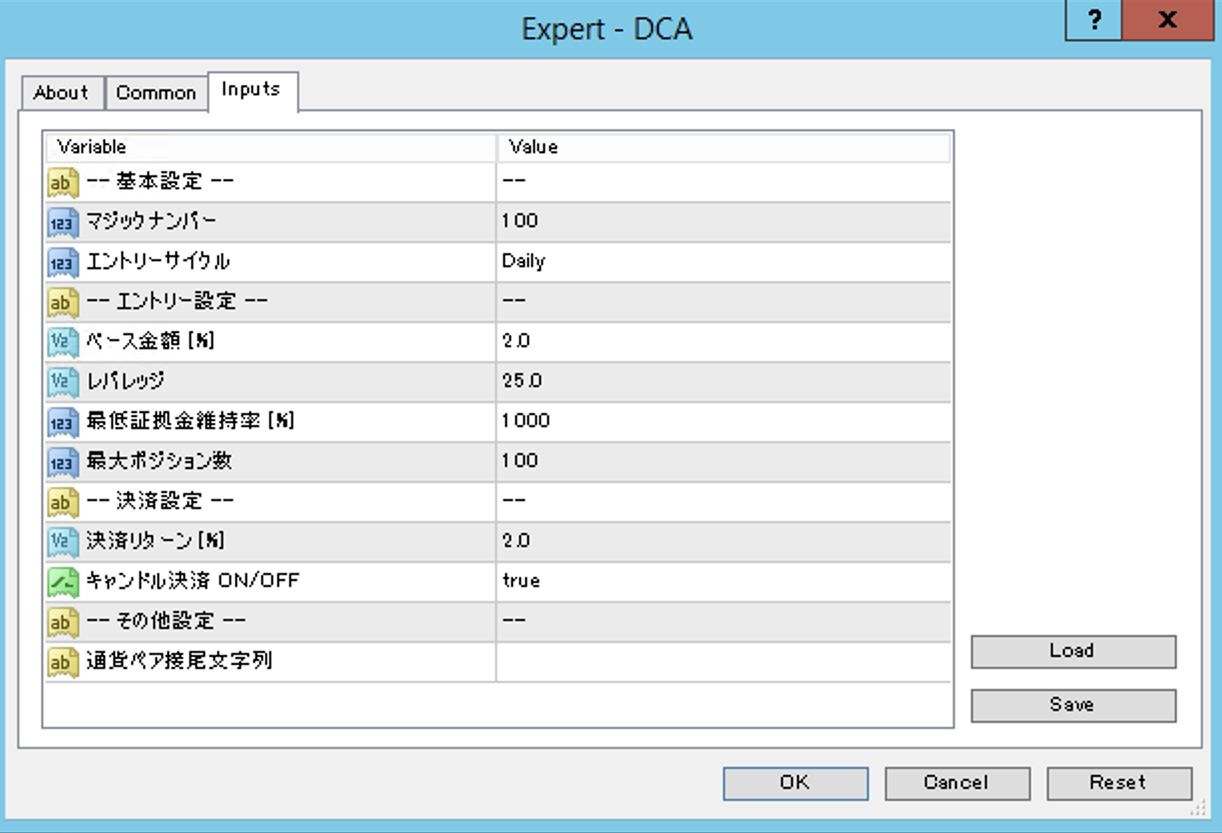The height and width of the screenshot is (833, 1222).
Task: Click the icon beside 決済リターン [%]
Action: [x=63, y=542]
